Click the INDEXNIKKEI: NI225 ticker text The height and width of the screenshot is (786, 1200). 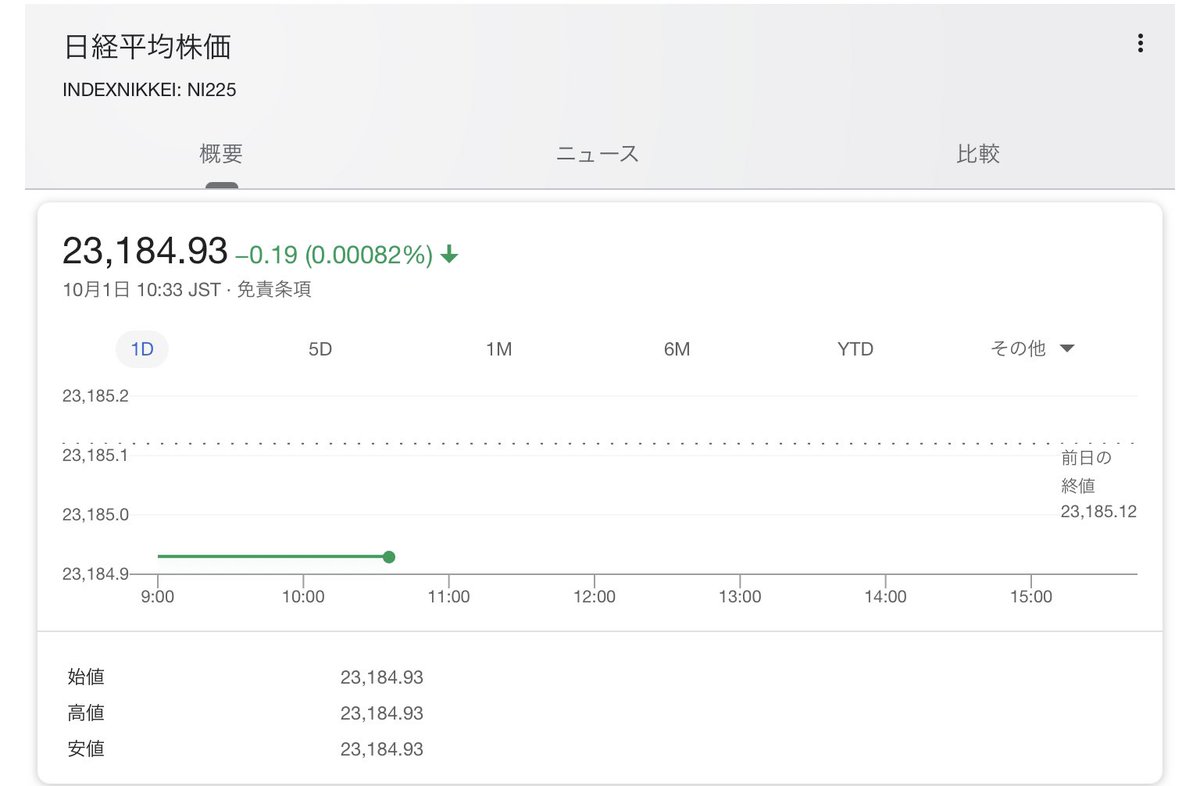pos(149,90)
